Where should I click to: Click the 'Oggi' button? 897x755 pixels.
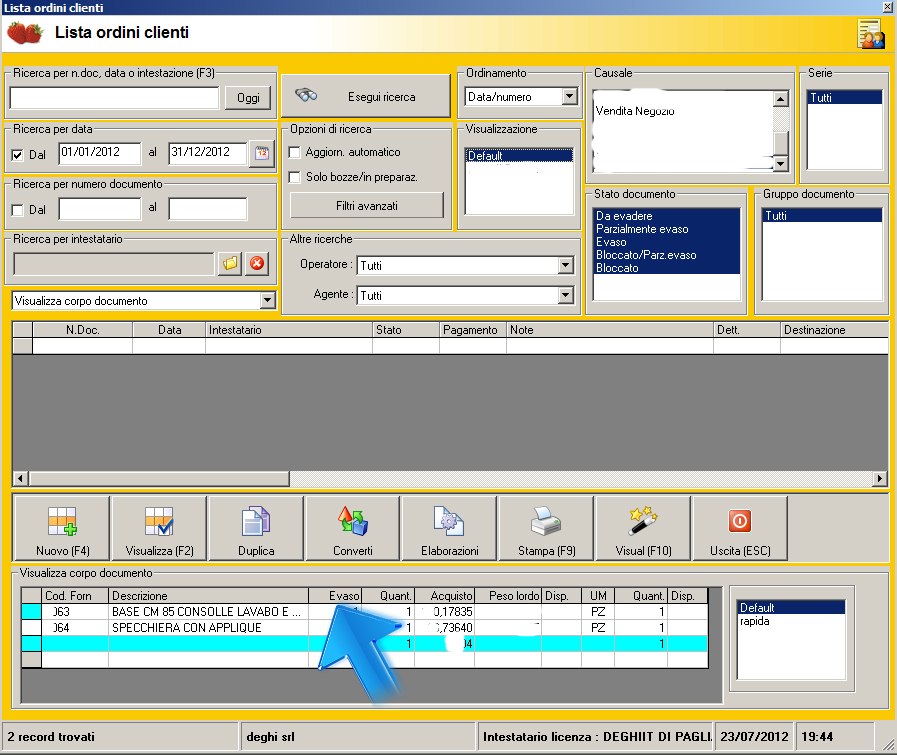247,97
